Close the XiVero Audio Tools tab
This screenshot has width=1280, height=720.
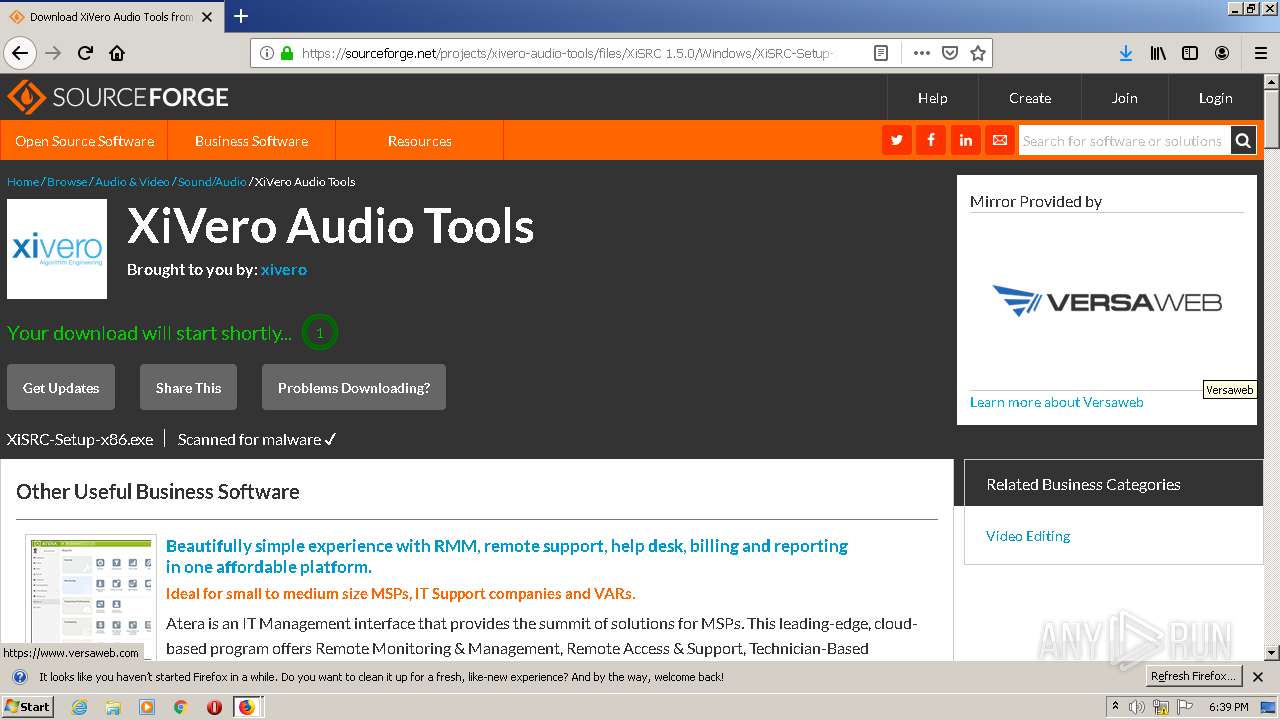coord(207,17)
